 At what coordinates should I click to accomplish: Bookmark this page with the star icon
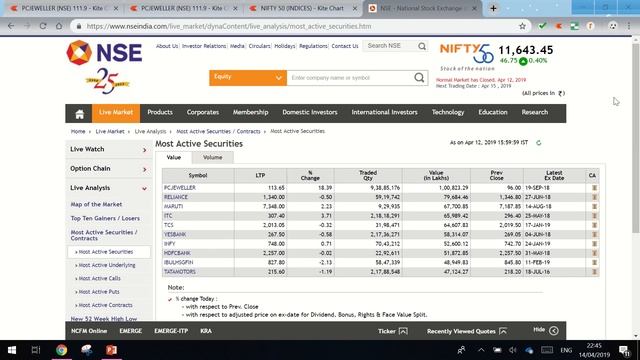[x=522, y=26]
